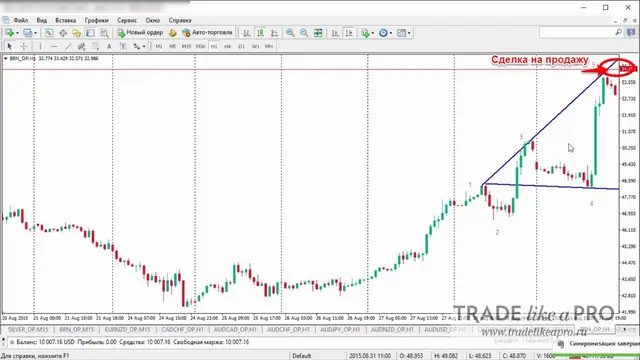Expand the new chart dropdown arrow
This screenshot has height=360, width=640.
[17, 33]
